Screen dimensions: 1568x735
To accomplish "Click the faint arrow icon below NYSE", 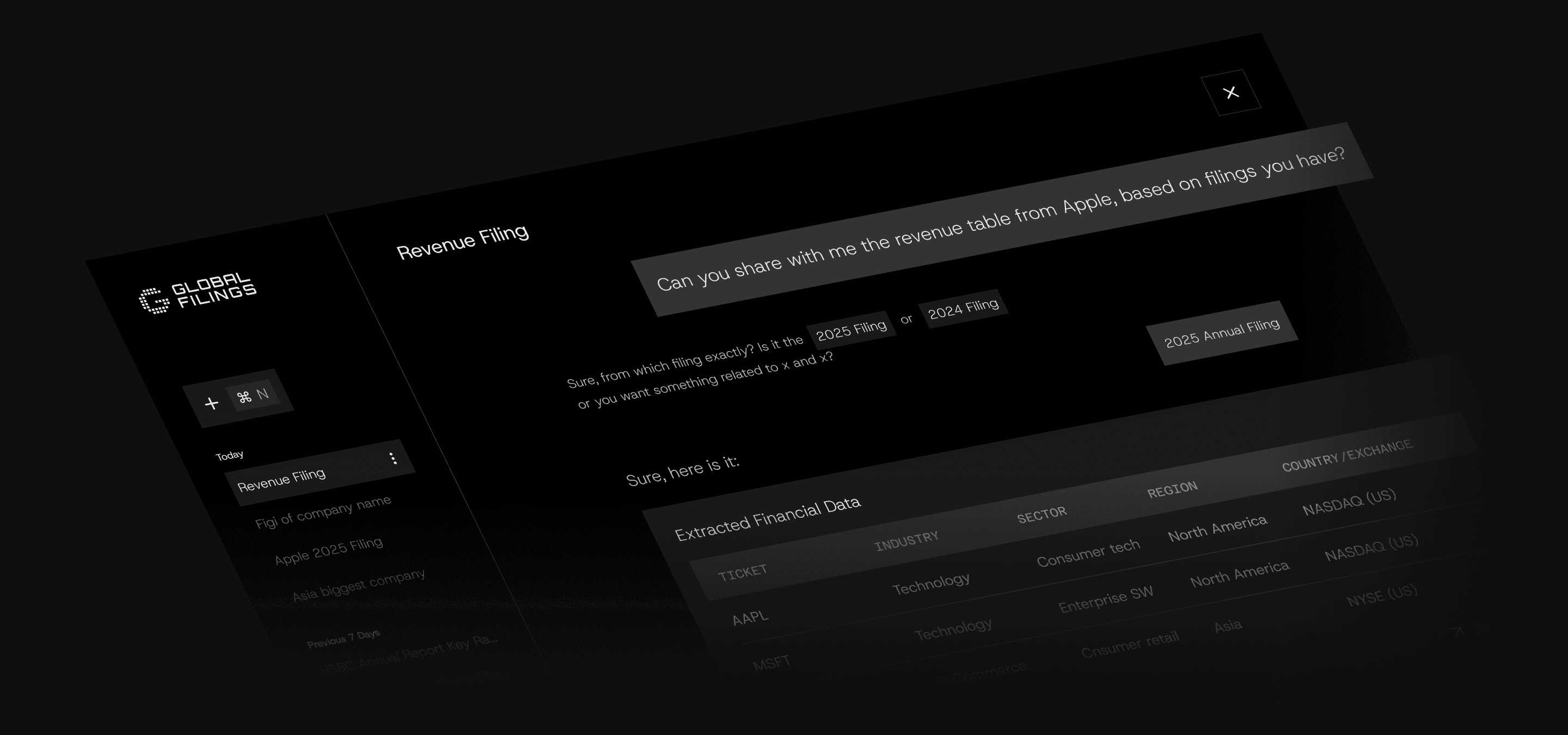I will [x=1458, y=632].
